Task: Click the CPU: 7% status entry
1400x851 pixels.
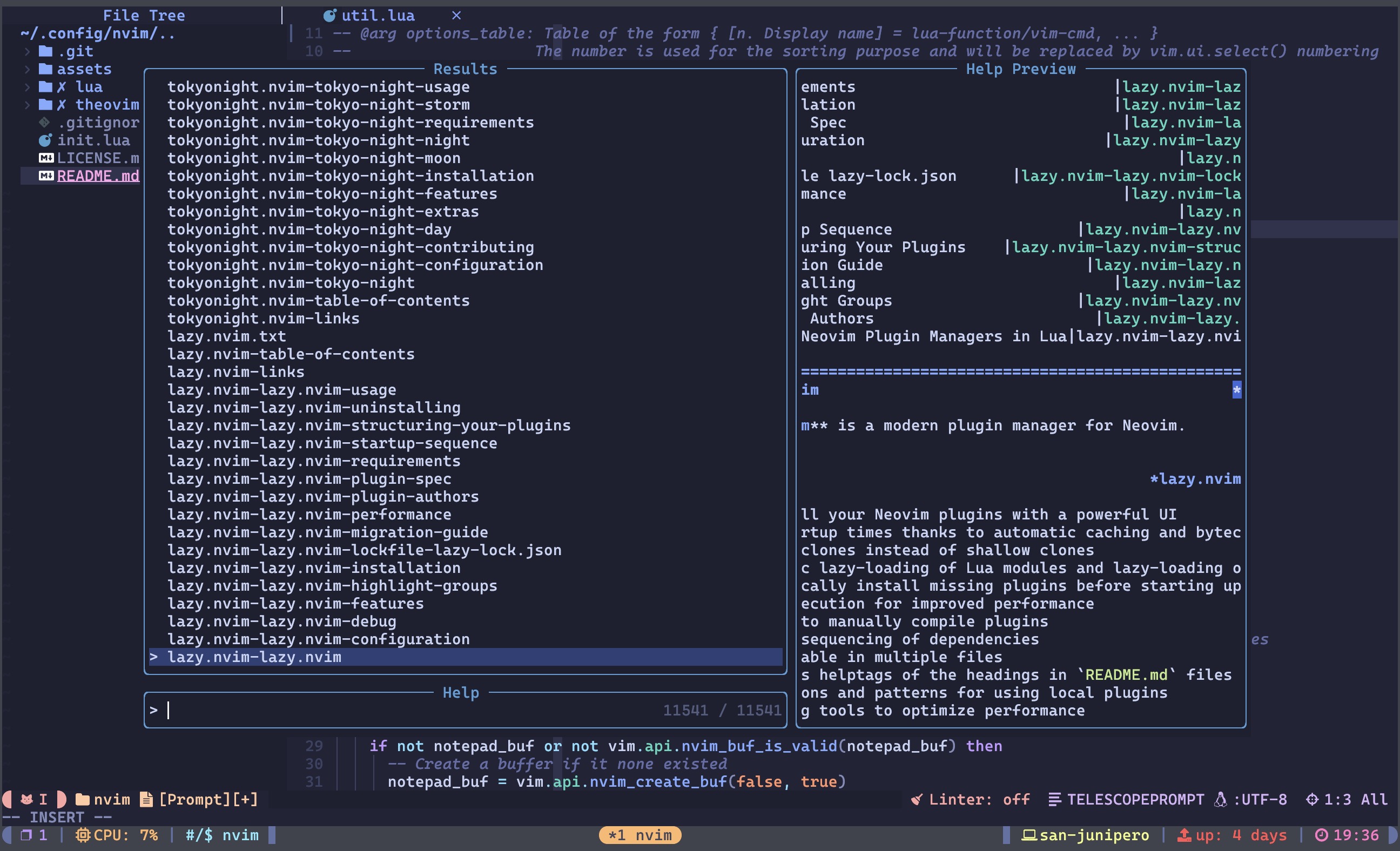Action: tap(125, 835)
